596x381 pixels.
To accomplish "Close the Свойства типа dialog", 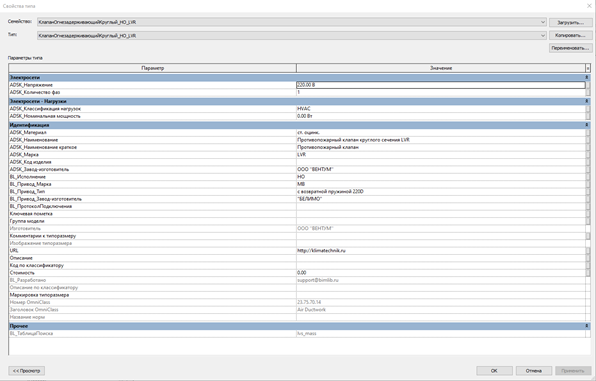I will [590, 6].
